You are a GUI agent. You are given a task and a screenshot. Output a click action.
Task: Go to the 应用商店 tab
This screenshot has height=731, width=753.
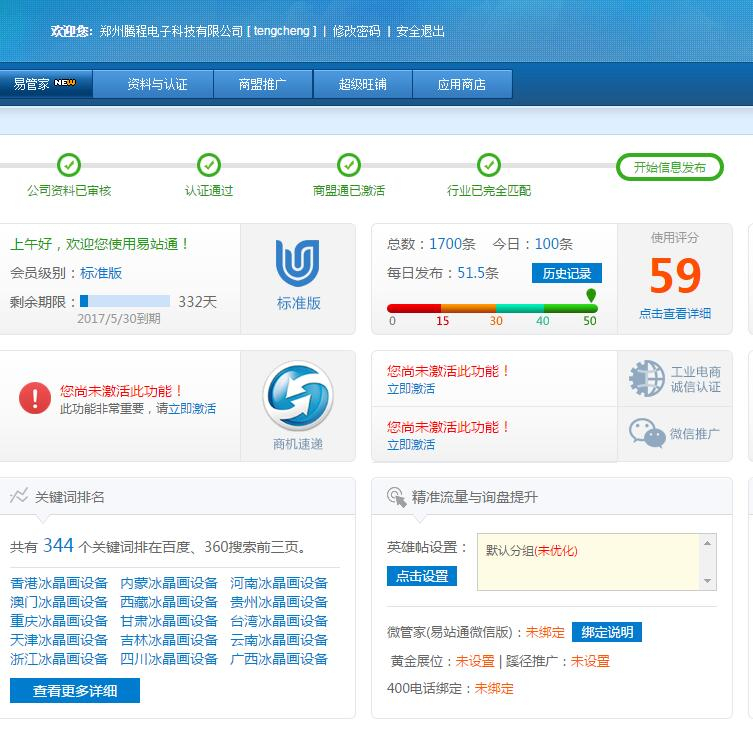click(x=462, y=84)
